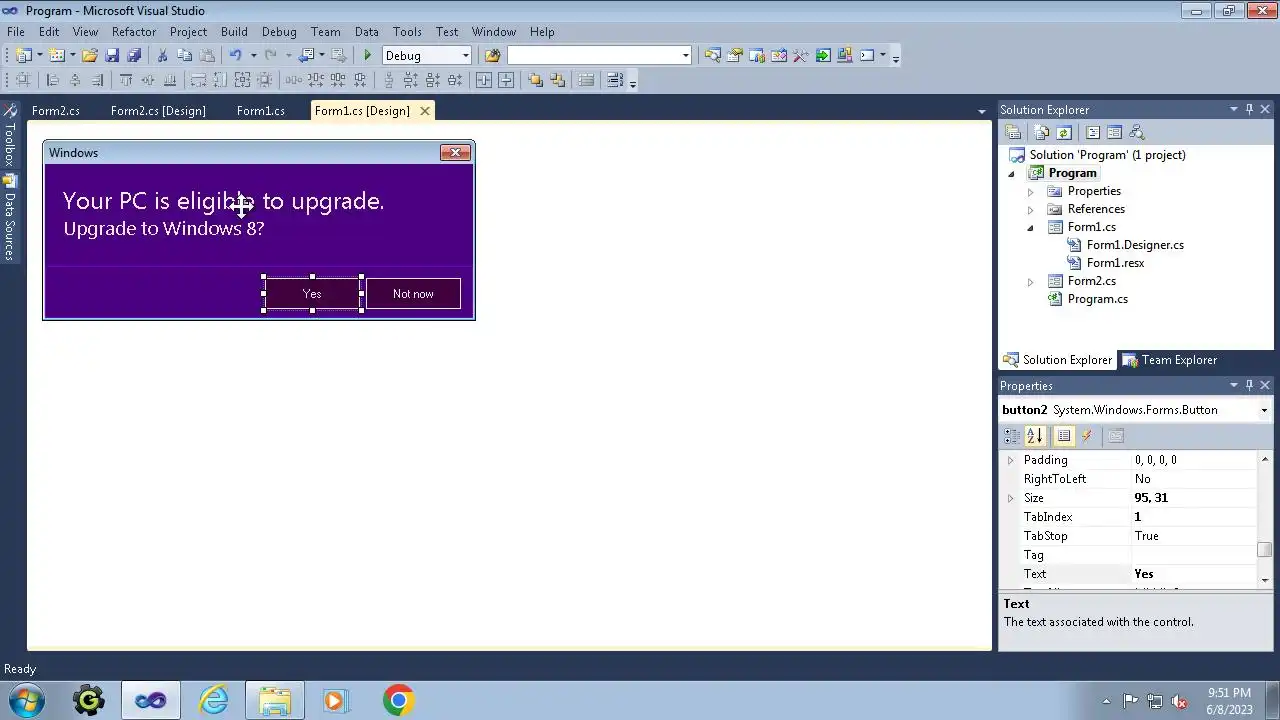Click Align Lefts layout icon
The height and width of the screenshot is (720, 1280).
(53, 81)
